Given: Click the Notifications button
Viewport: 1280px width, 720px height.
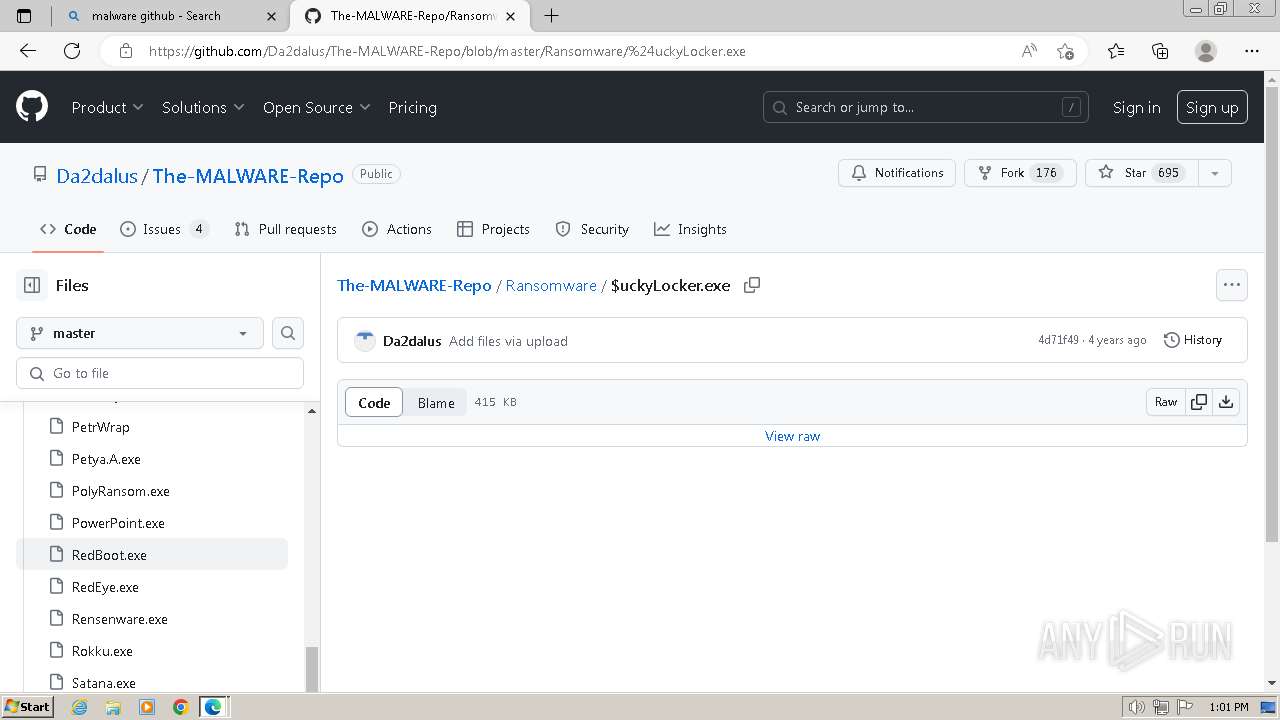Looking at the screenshot, I should (x=897, y=173).
